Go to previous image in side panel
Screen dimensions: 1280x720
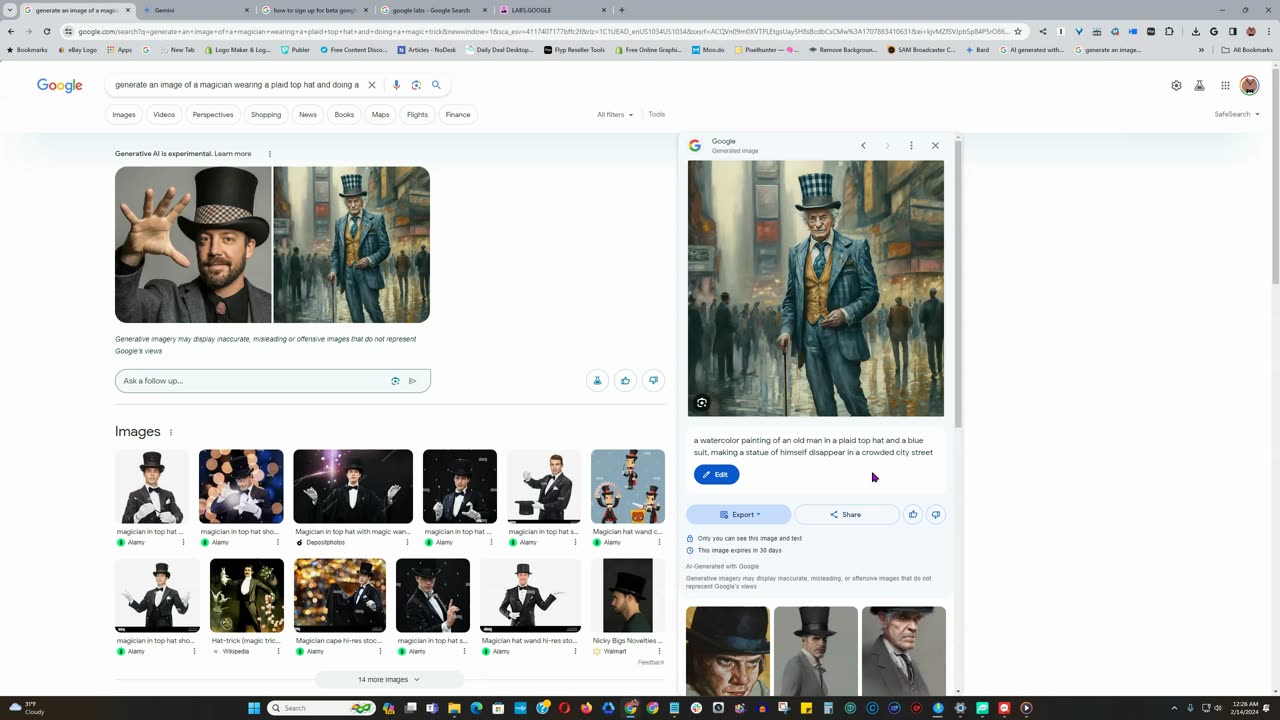[863, 146]
